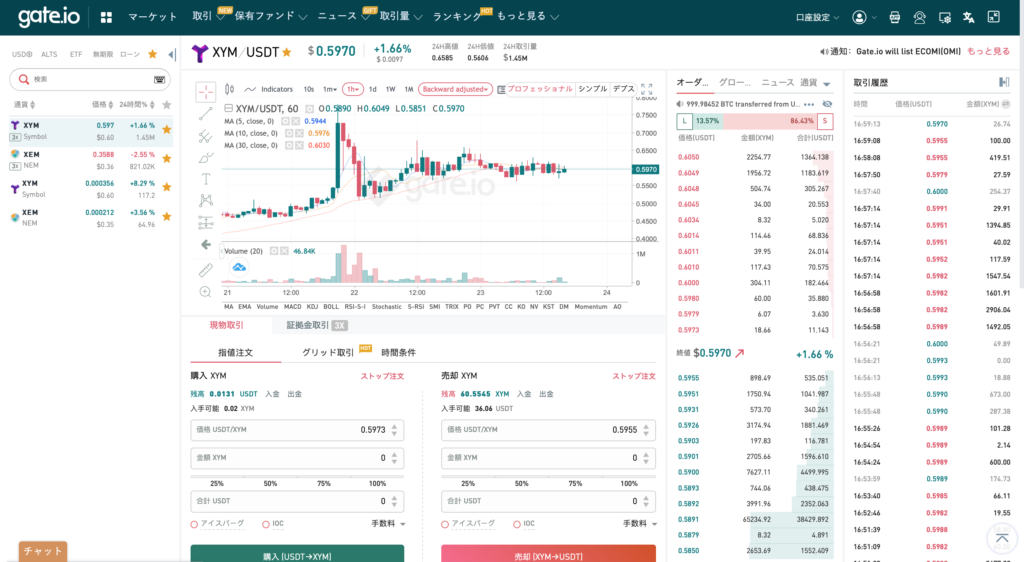This screenshot has height=562, width=1024.
Task: Hide the order book transfer notice with eye icon
Action: pos(826,103)
